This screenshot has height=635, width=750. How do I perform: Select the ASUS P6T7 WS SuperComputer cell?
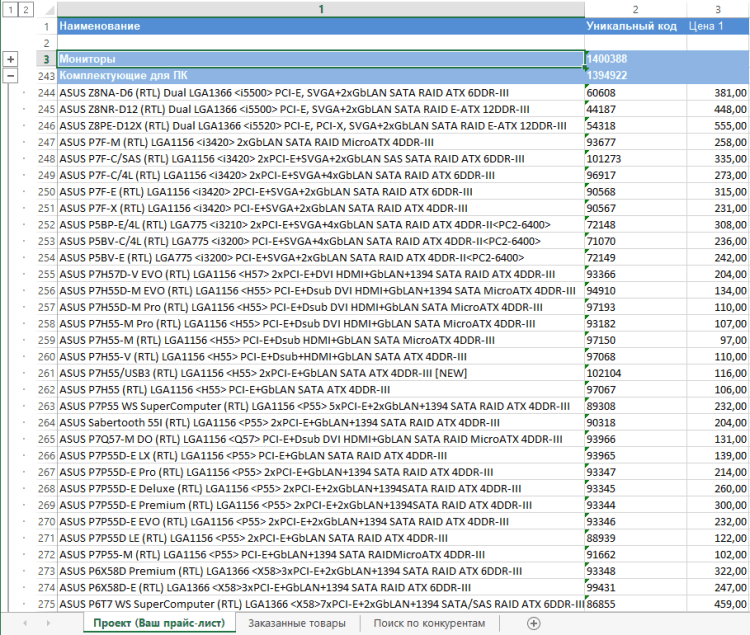pyautogui.click(x=321, y=604)
